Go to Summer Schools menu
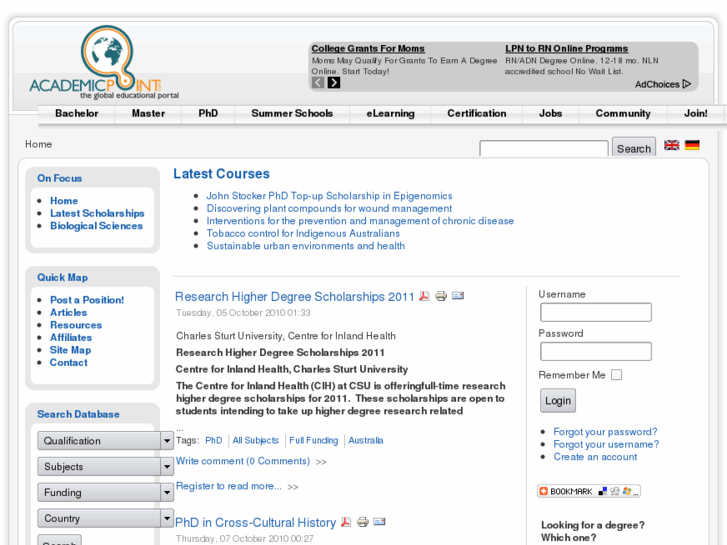Viewport: 727px width, 545px height. pos(292,113)
